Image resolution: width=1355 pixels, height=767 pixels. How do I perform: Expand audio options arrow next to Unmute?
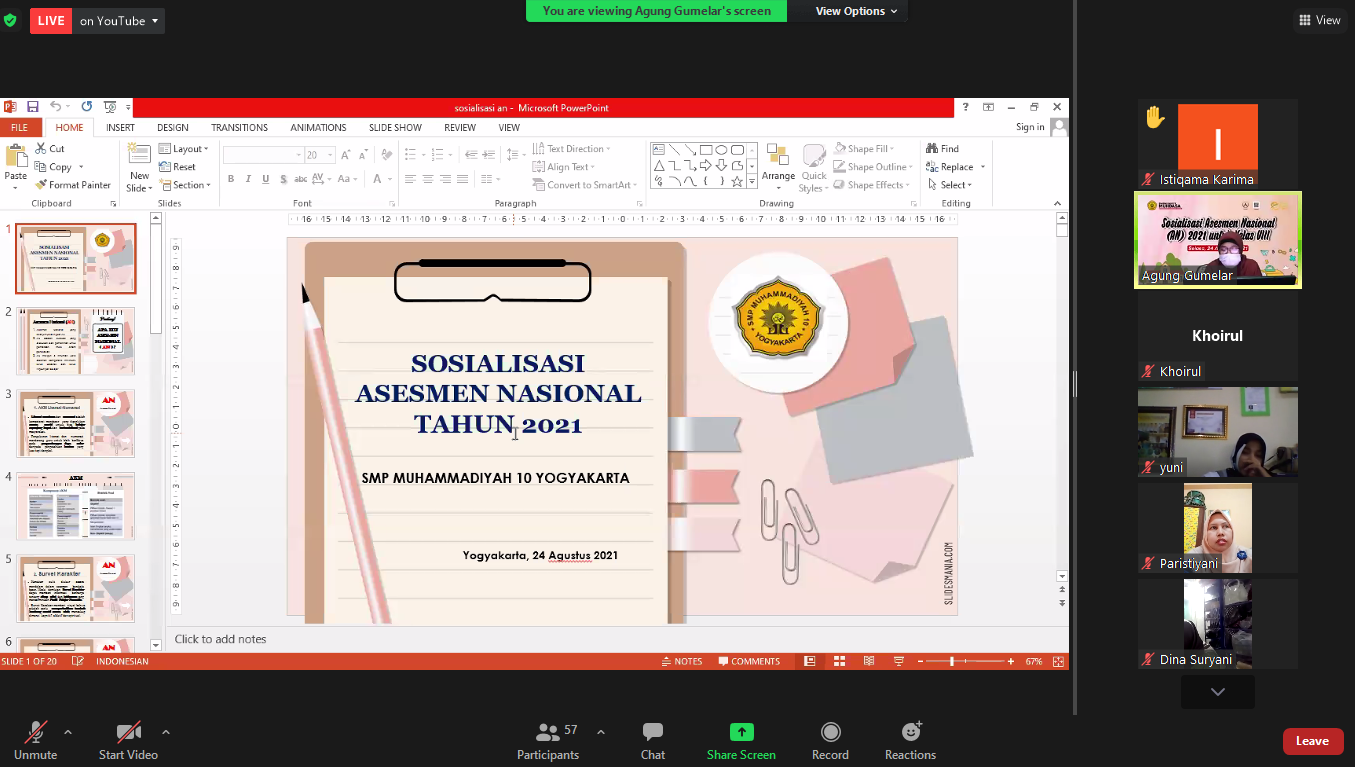point(68,732)
